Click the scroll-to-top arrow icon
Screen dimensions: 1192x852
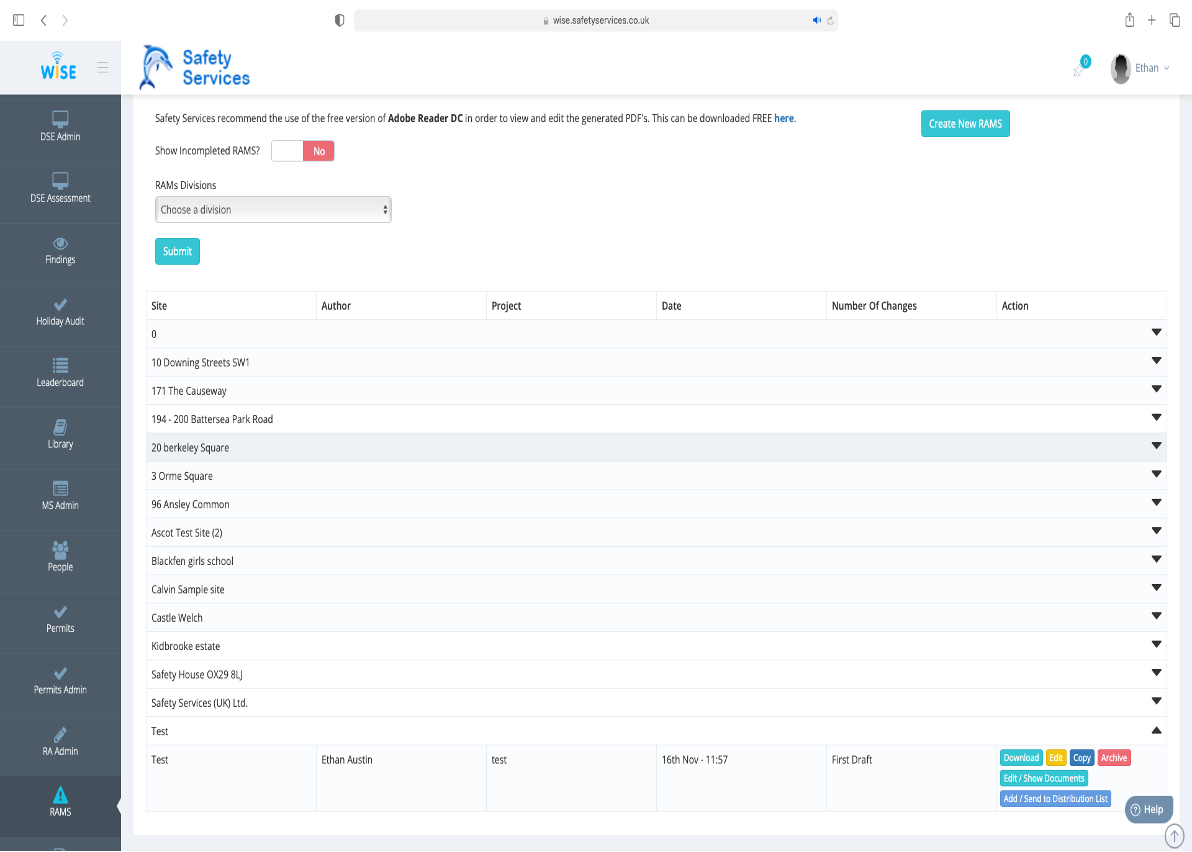[x=1175, y=835]
